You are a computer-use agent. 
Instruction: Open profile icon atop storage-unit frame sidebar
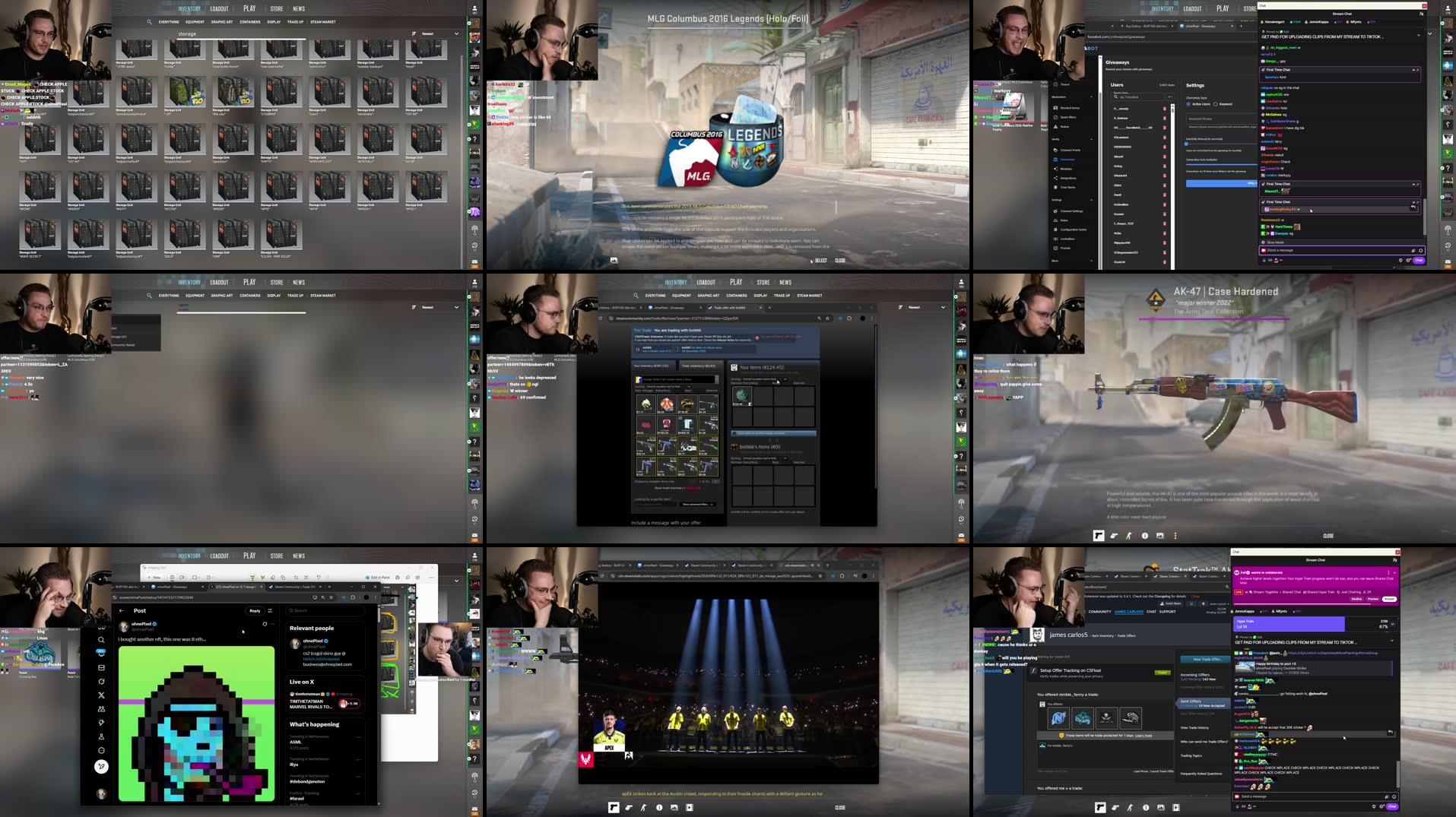click(474, 10)
